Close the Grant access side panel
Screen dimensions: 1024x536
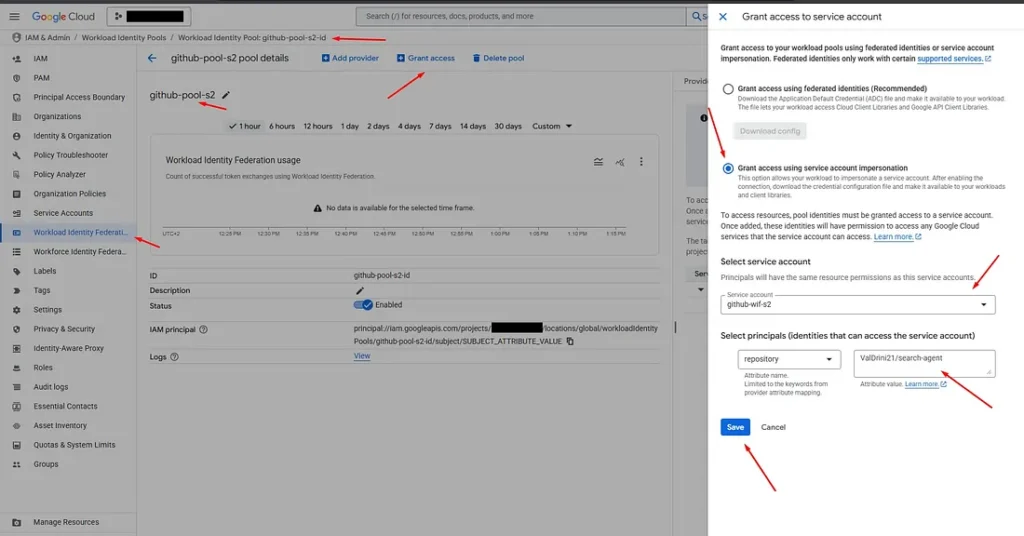click(723, 17)
